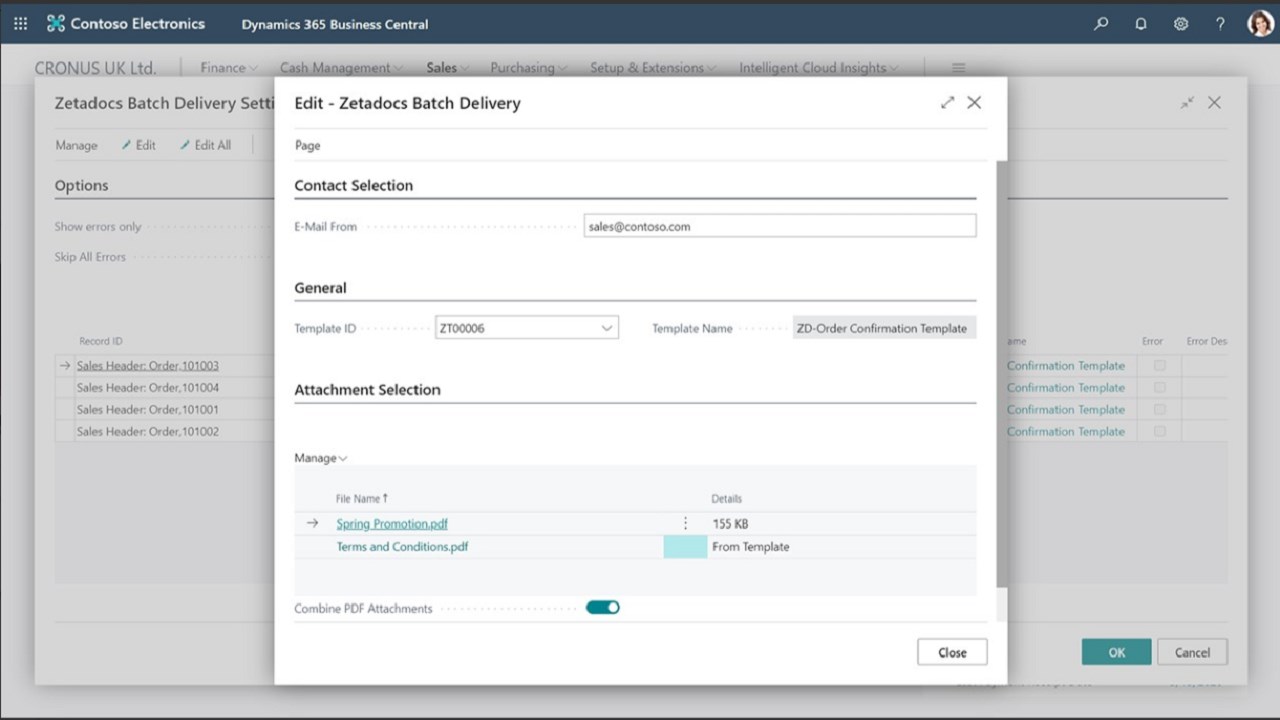Viewport: 1280px width, 720px height.
Task: Check Error box for Order 101003
Action: 1160,366
